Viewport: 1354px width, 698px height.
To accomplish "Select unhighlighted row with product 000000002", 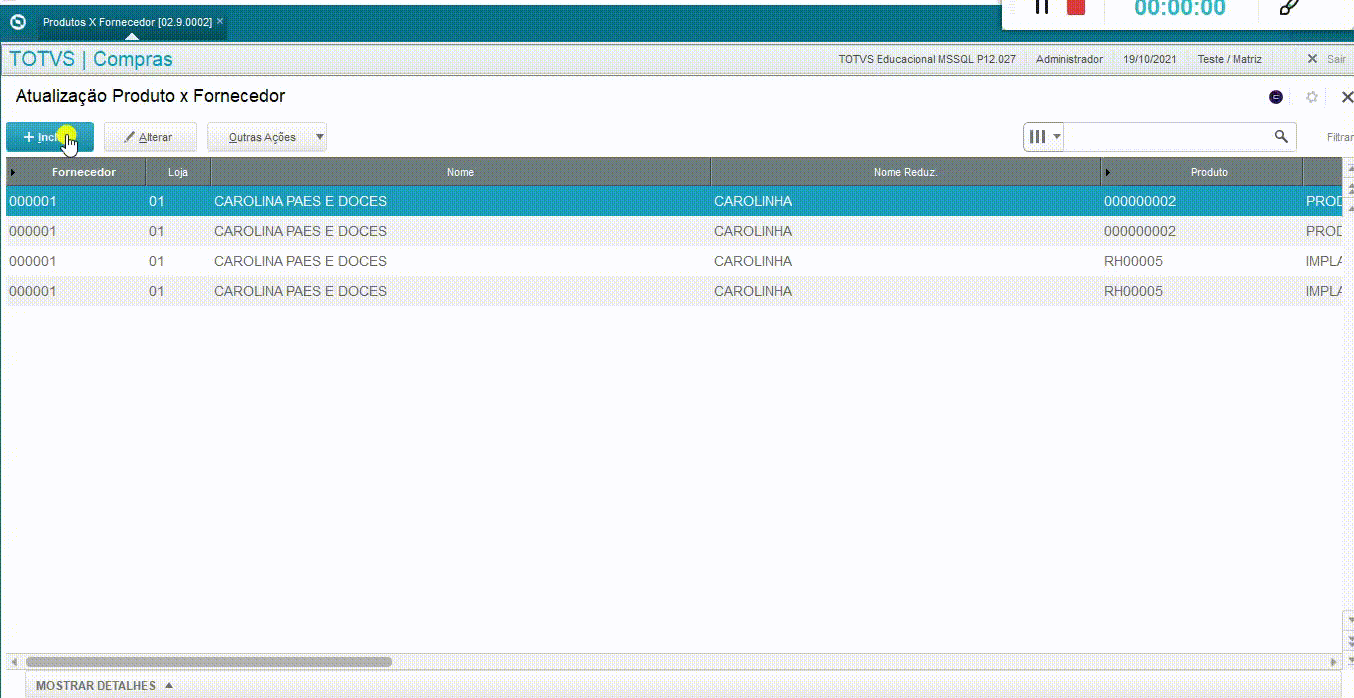I will tap(674, 231).
